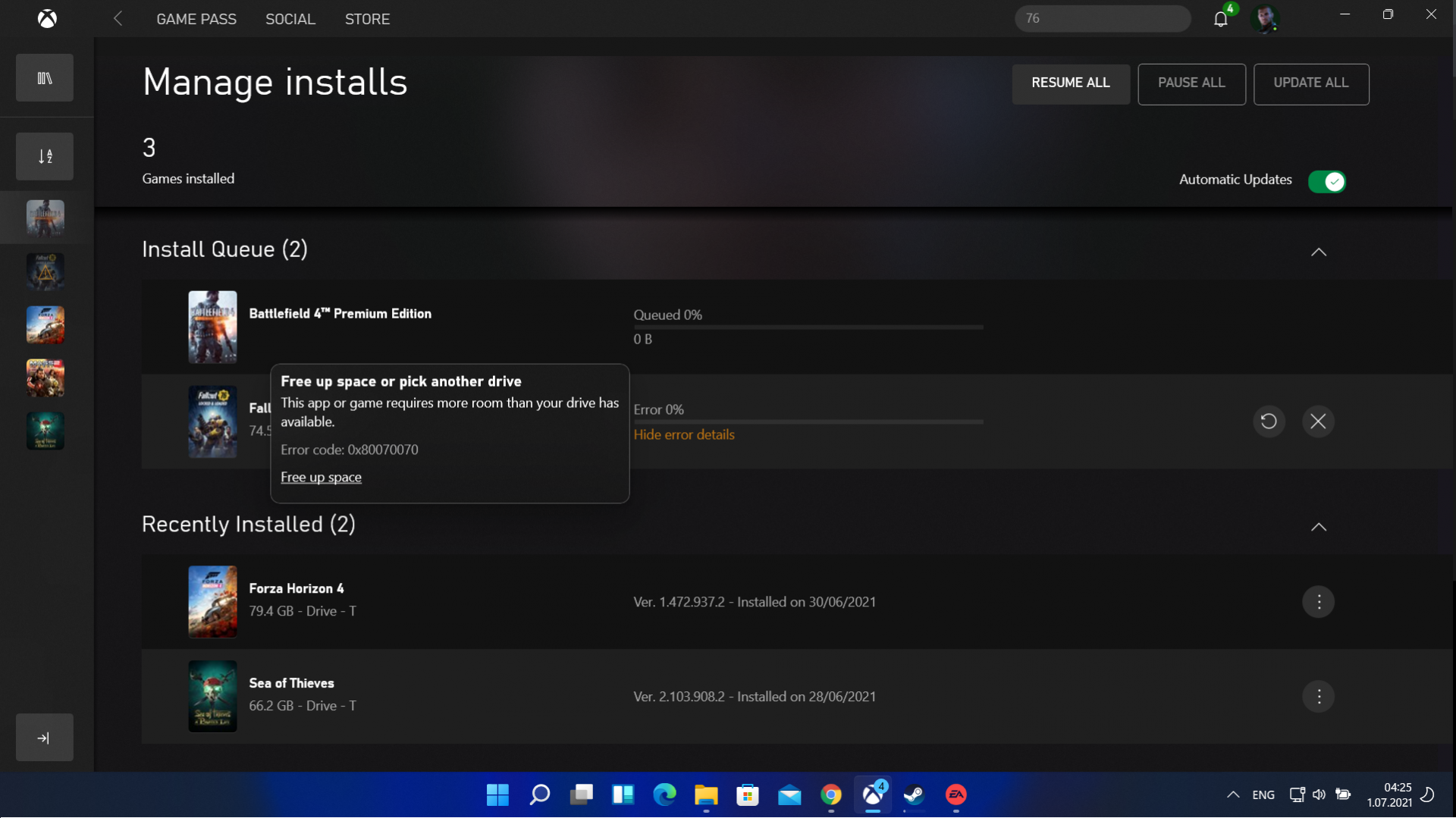
Task: Select Forza Horizon 4 thumbnail in sidebar
Action: tap(45, 324)
